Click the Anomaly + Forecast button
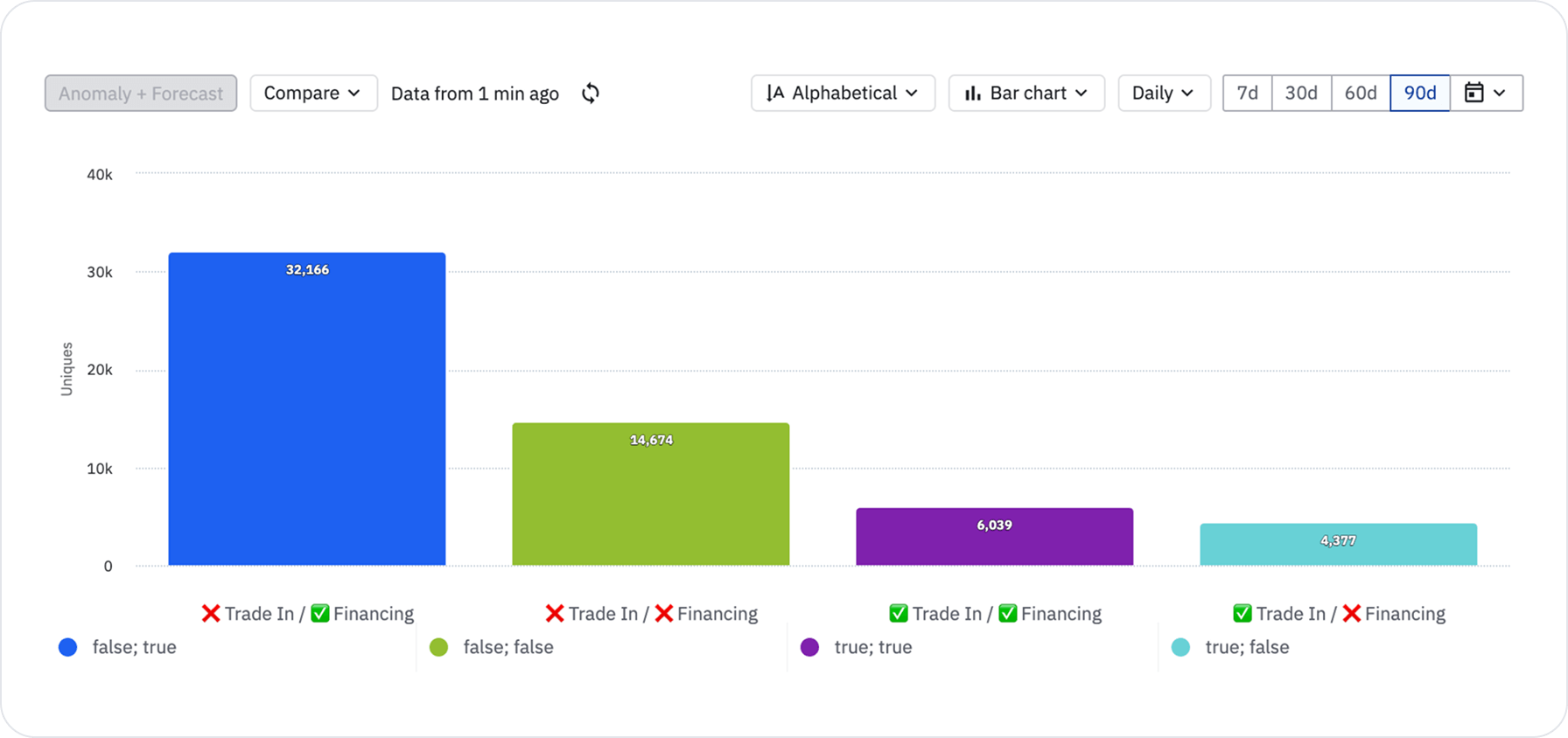 tap(141, 94)
